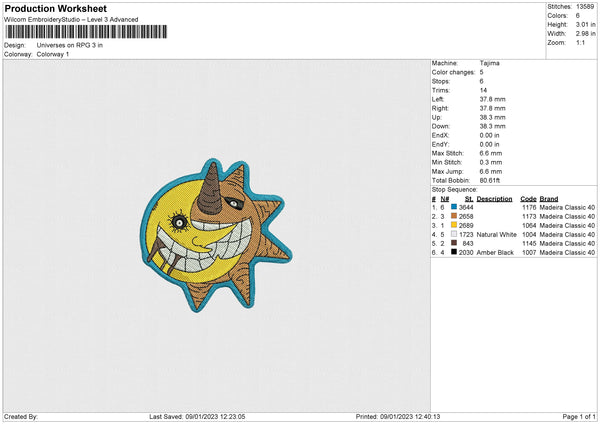This screenshot has height=424, width=600.
Task: Click the Machine value Tajima
Action: coord(490,63)
